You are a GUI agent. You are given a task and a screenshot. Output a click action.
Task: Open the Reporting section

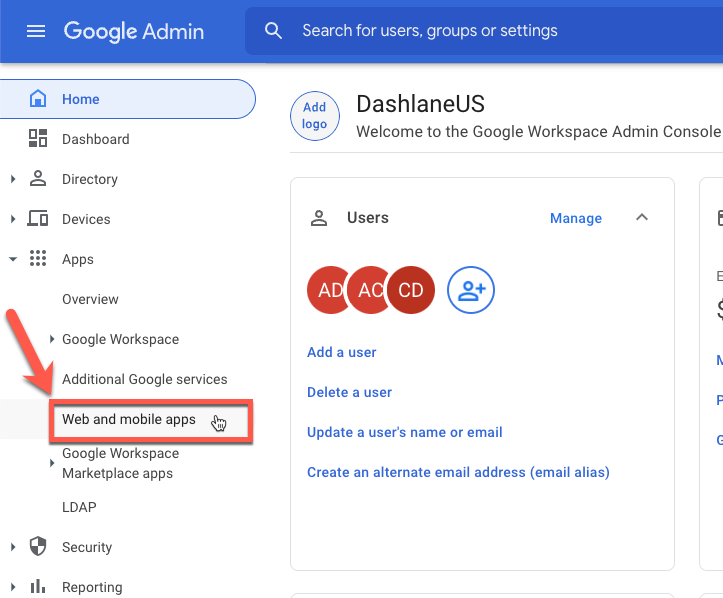(92, 587)
